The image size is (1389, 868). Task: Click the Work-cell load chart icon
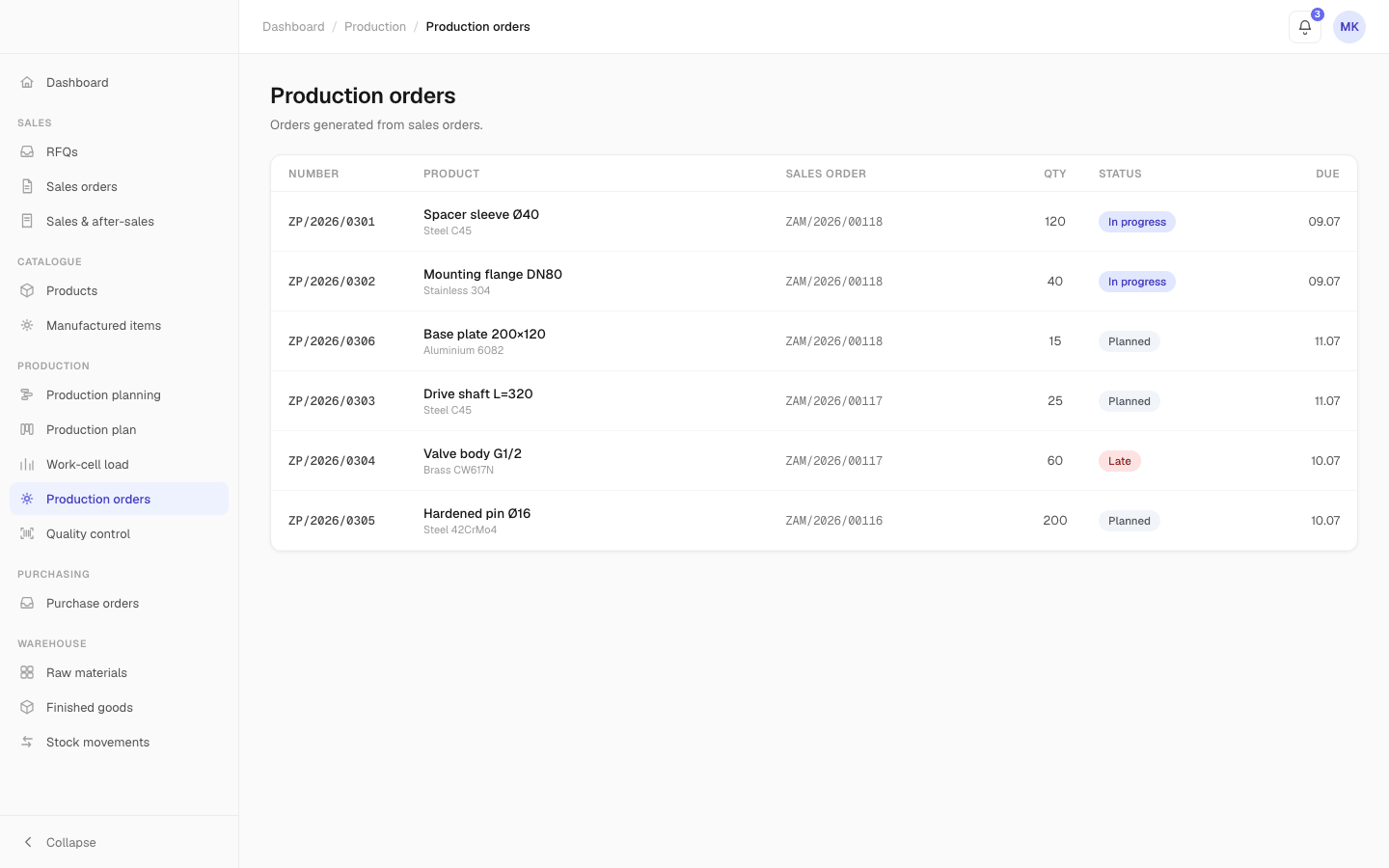pos(27,464)
